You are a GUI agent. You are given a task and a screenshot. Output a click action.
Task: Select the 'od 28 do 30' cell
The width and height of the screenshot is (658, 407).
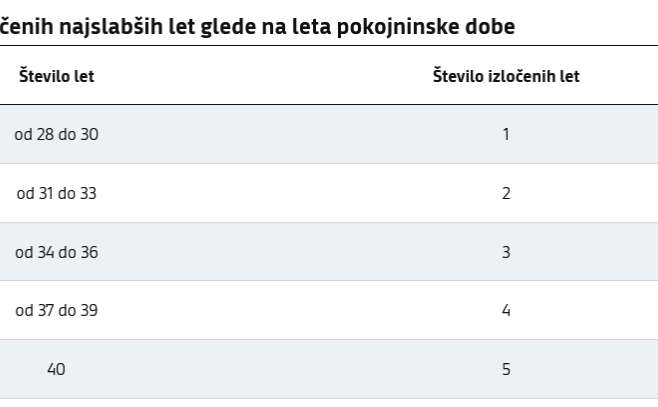(x=57, y=135)
